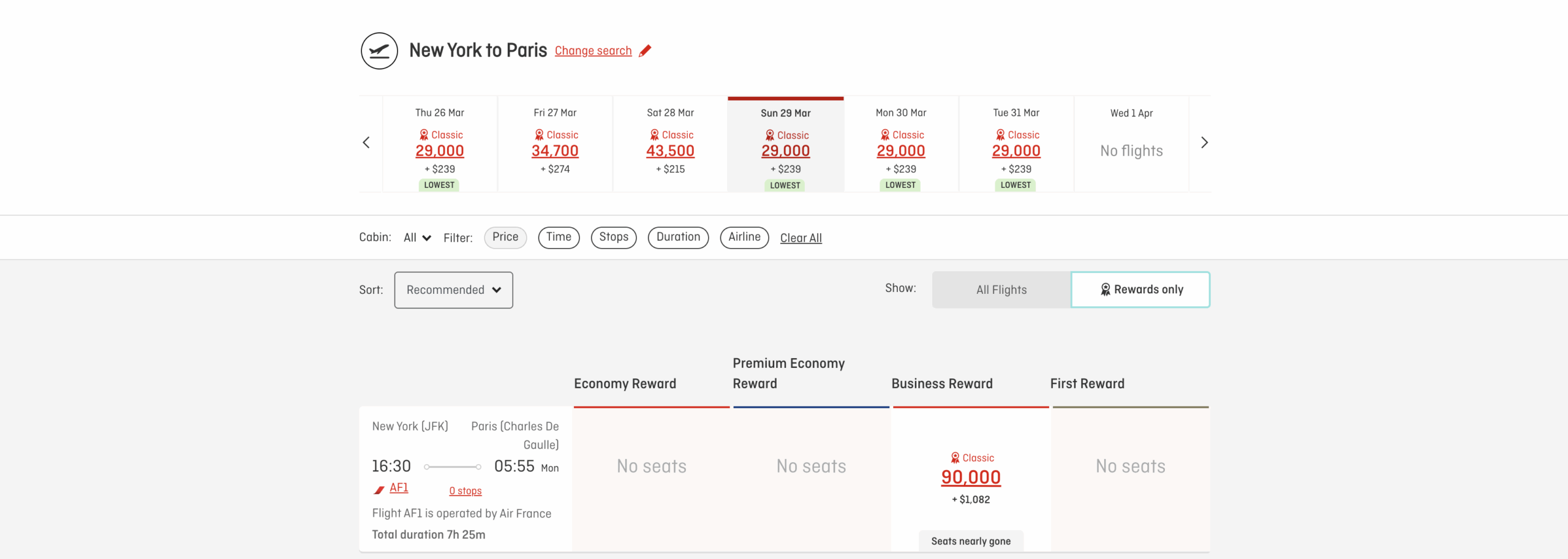Switch show mode to All Flights
The height and width of the screenshot is (559, 1568).
coord(1001,290)
